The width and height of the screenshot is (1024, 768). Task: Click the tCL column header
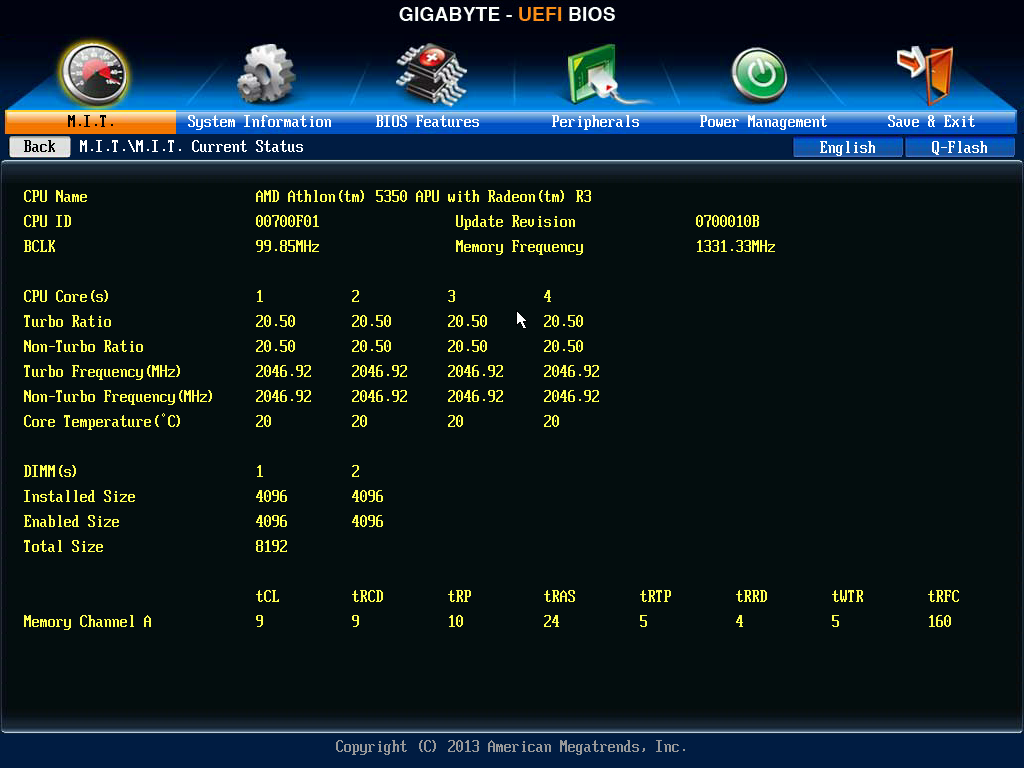[267, 596]
